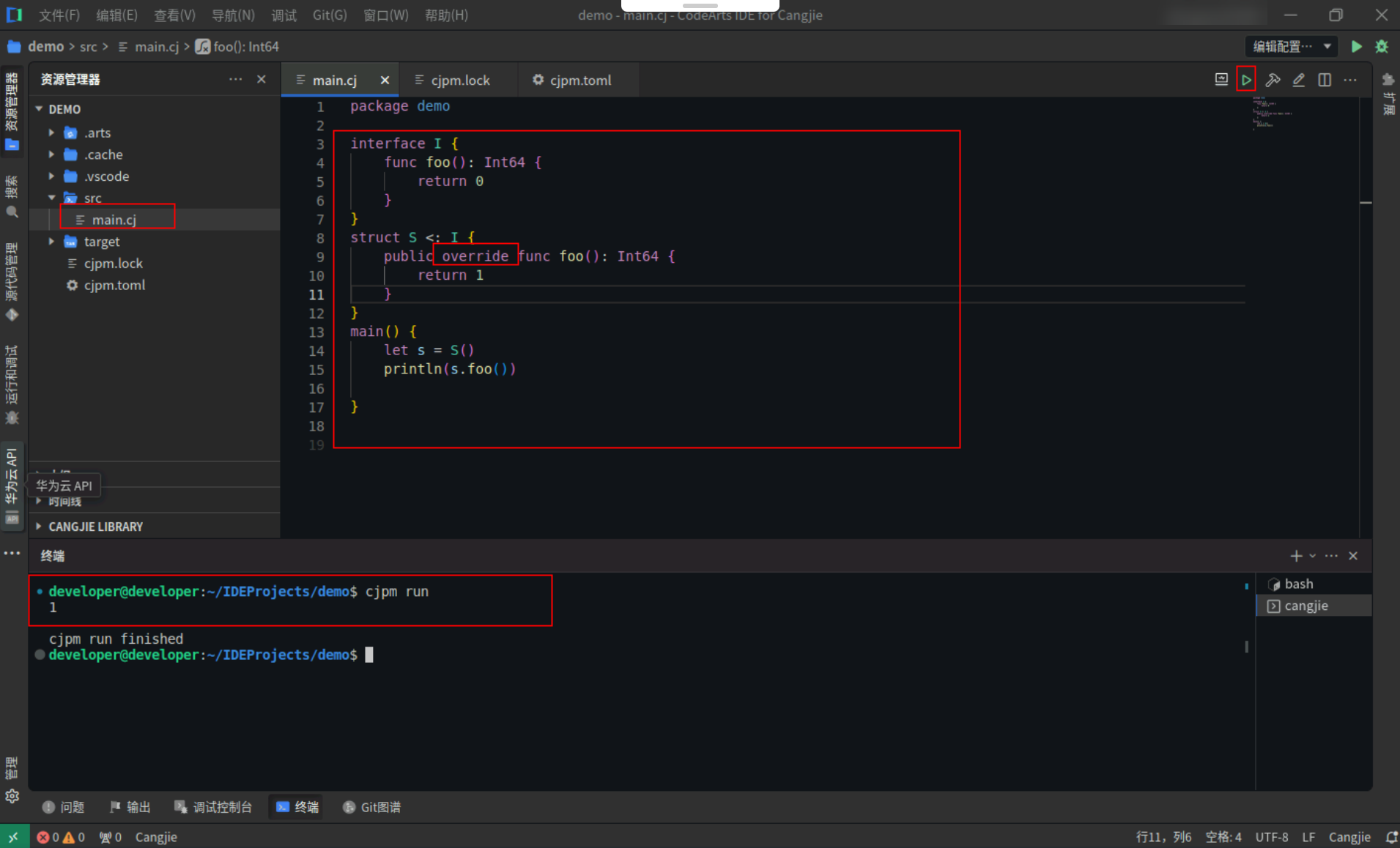Add a new terminal with plus icon
Screen dimensions: 1400x848
click(x=1296, y=556)
